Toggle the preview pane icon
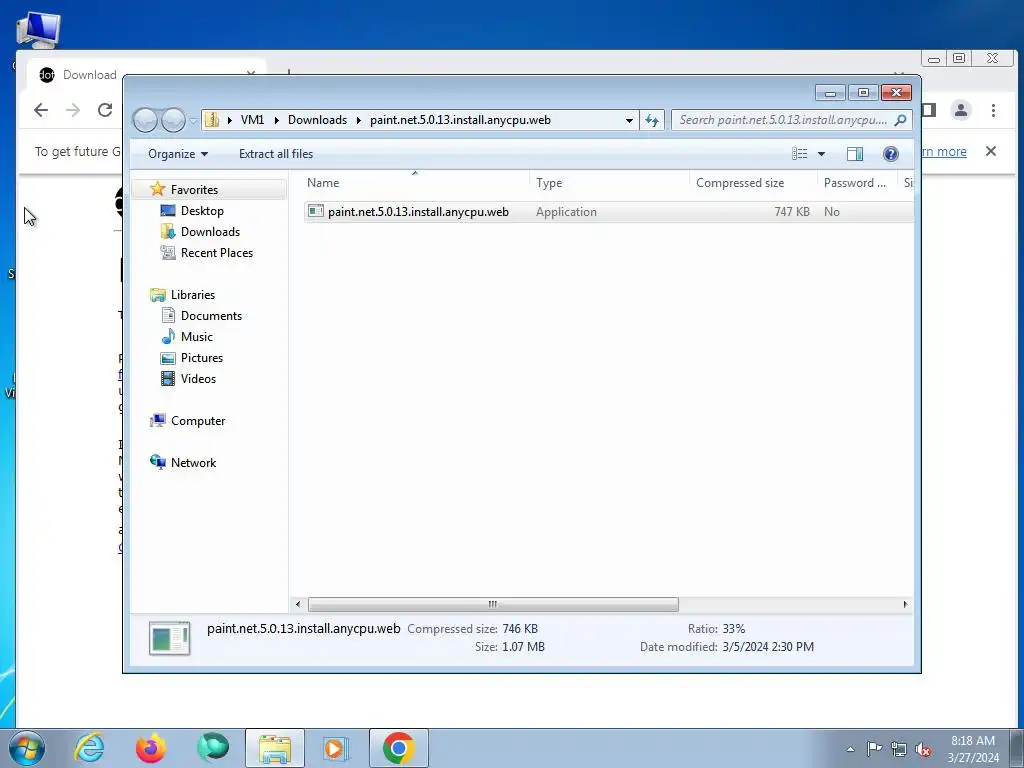 coord(854,153)
